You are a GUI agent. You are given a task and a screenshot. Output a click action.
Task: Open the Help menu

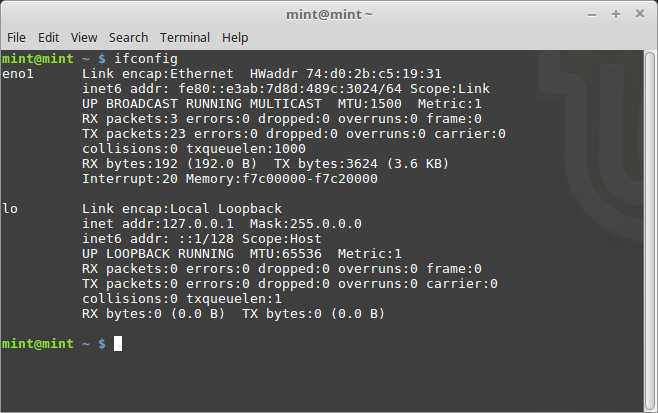tap(235, 38)
